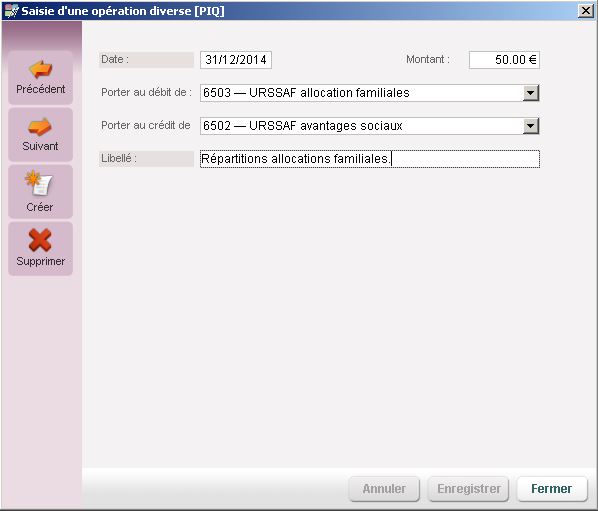Click the Précédent left arrow icon
Viewport: 598px width, 511px height.
[40, 69]
